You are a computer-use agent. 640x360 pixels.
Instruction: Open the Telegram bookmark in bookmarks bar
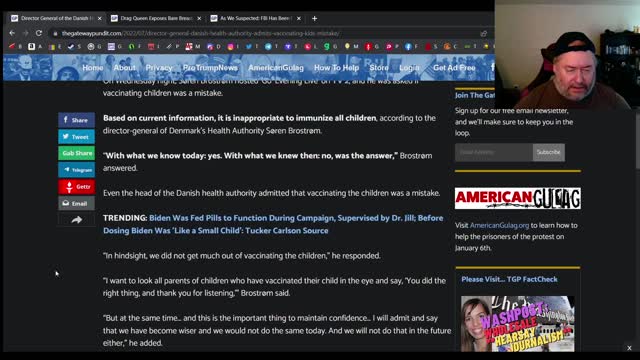[268, 47]
